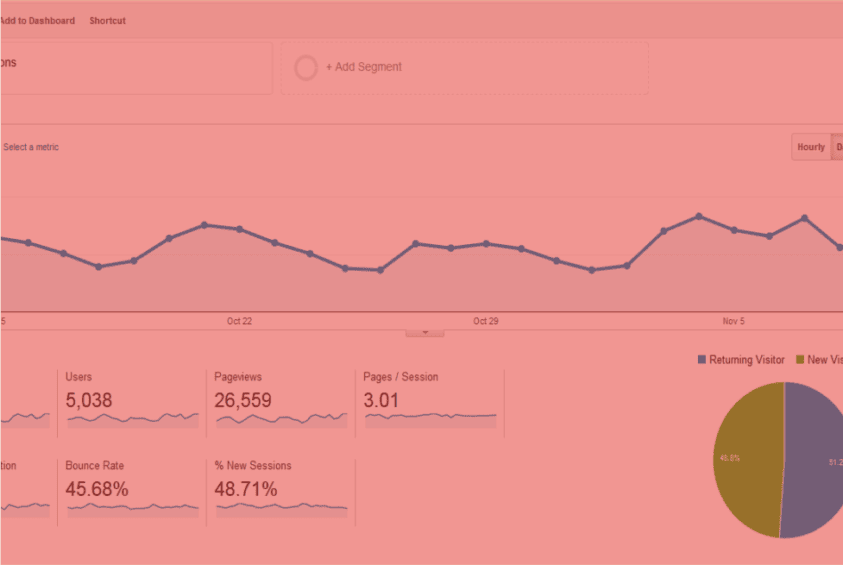Click the 5,038 users value
This screenshot has width=843, height=565.
(x=89, y=400)
